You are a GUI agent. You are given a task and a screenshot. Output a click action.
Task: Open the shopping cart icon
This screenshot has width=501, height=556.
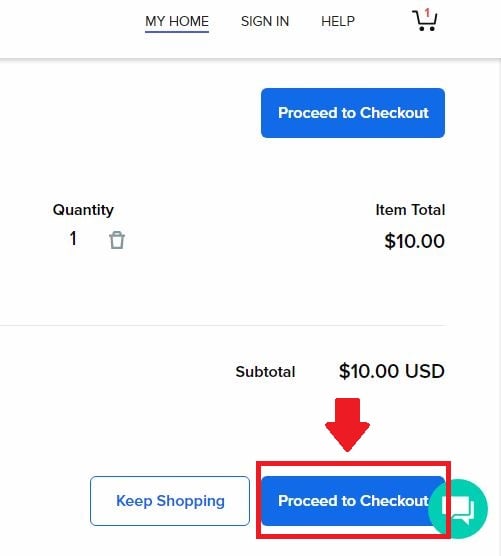(424, 20)
